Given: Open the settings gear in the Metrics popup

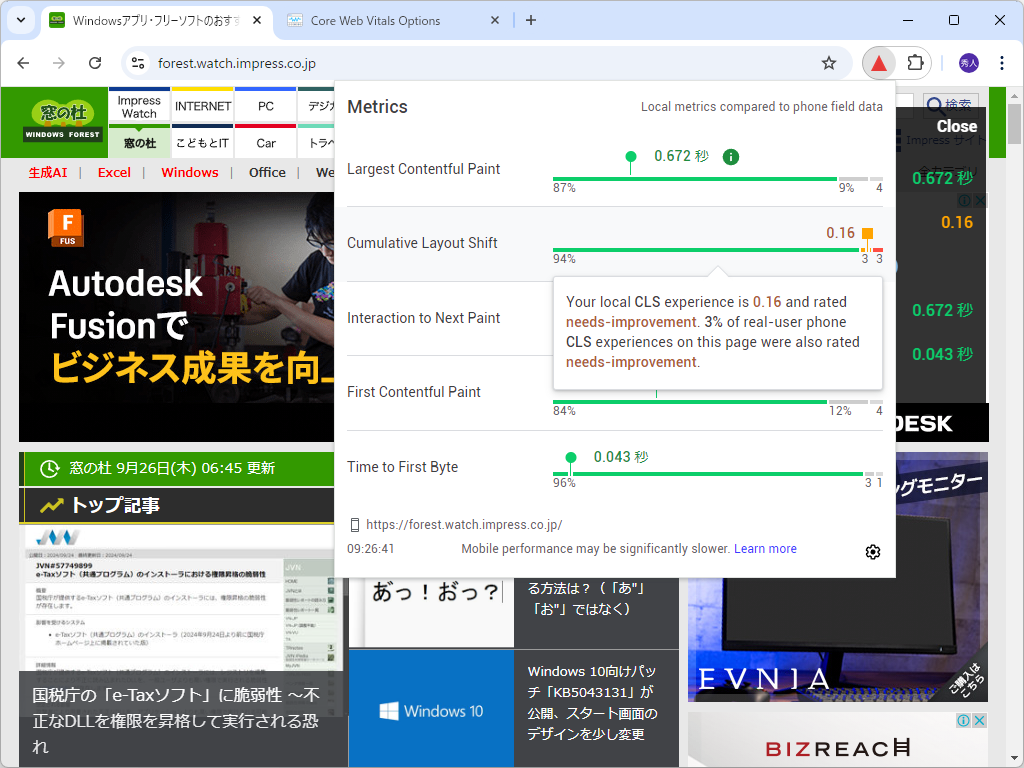Looking at the screenshot, I should click(872, 551).
